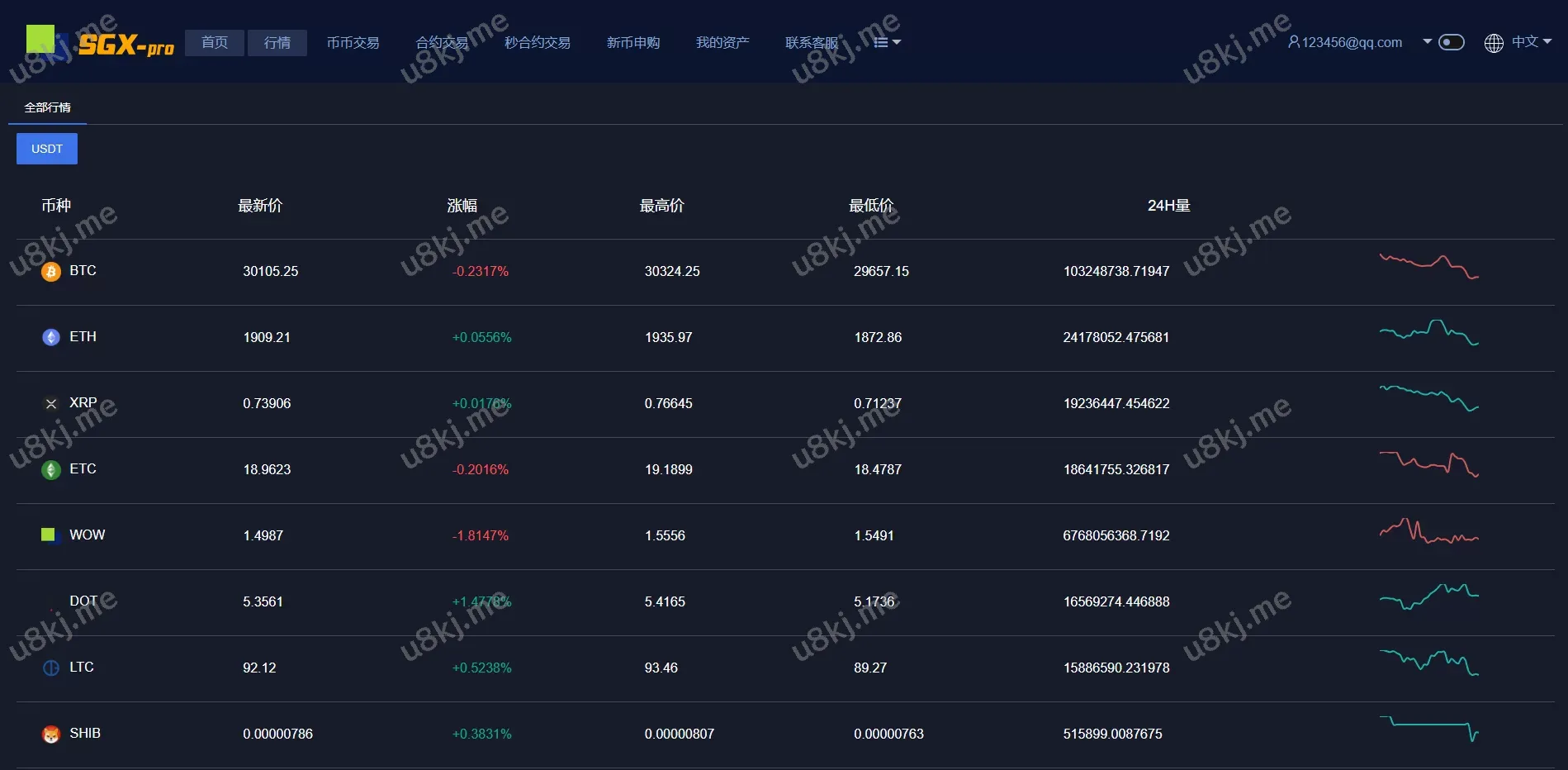
Task: Click the WOW green square icon
Action: [49, 535]
